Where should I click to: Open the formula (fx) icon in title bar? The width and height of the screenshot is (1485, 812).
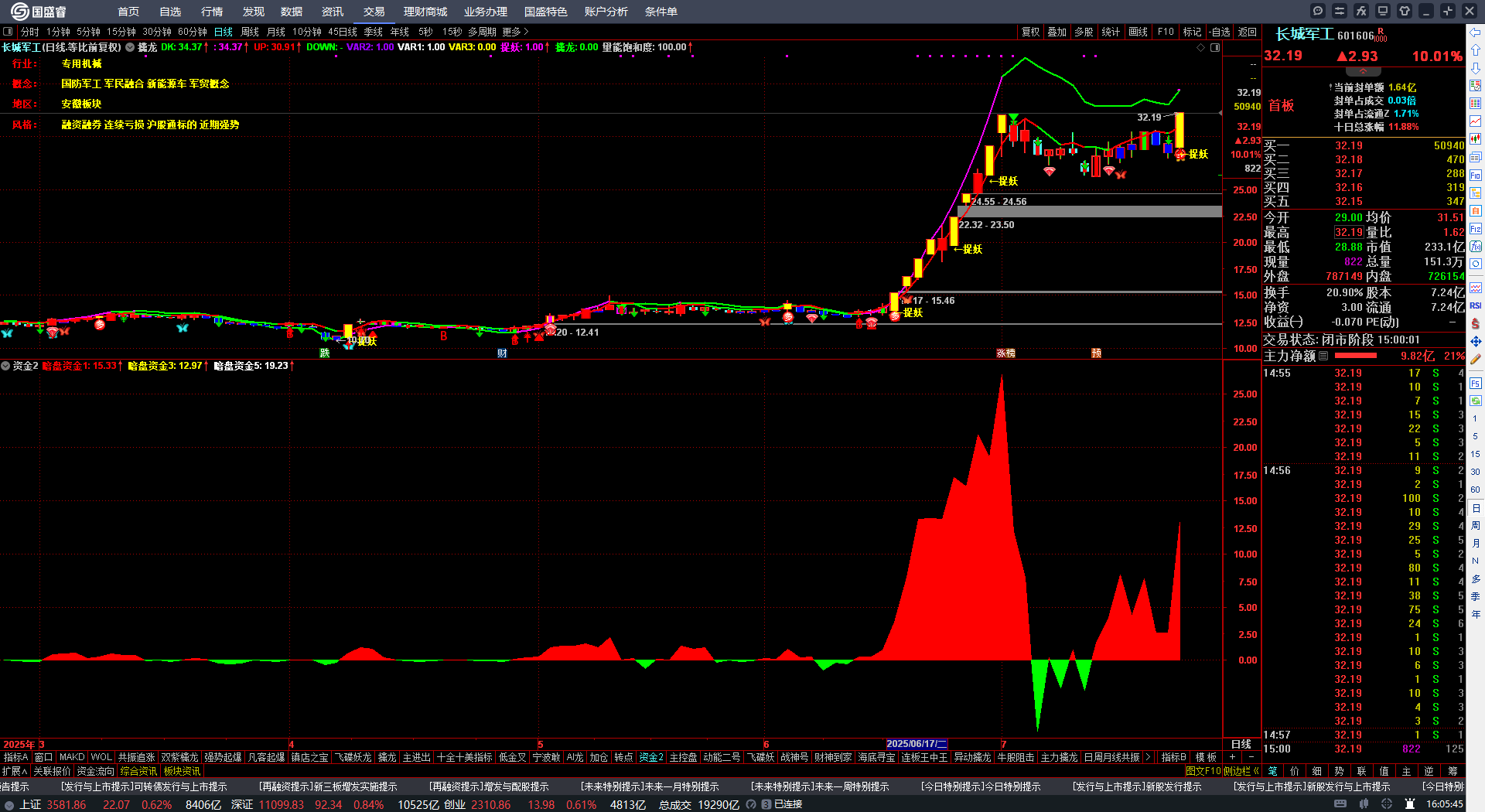(1361, 11)
